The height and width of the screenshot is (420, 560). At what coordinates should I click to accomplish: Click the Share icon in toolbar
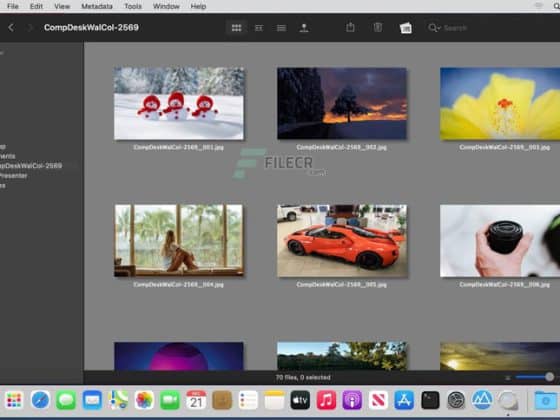pos(350,27)
